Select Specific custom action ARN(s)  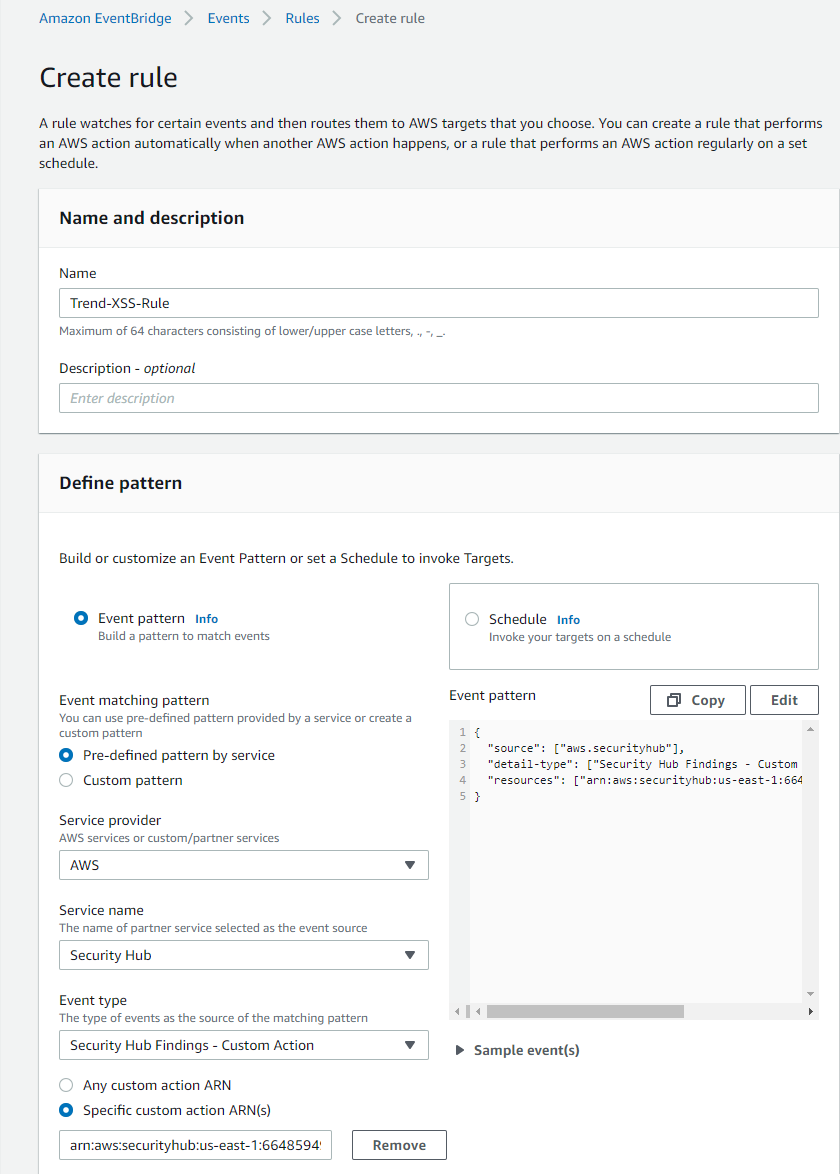pos(66,1110)
